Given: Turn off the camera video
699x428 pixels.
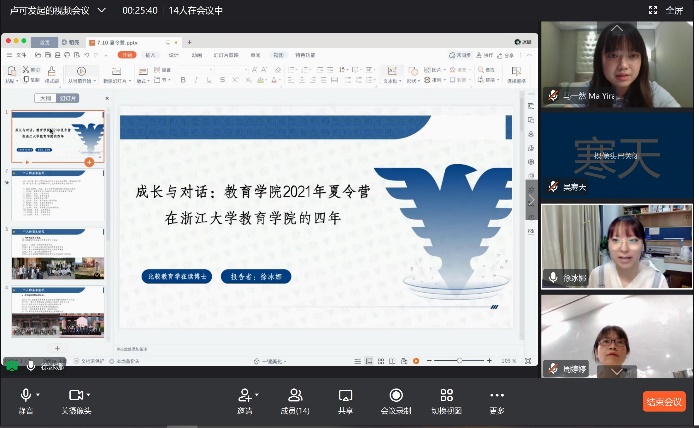Looking at the screenshot, I should click(74, 396).
